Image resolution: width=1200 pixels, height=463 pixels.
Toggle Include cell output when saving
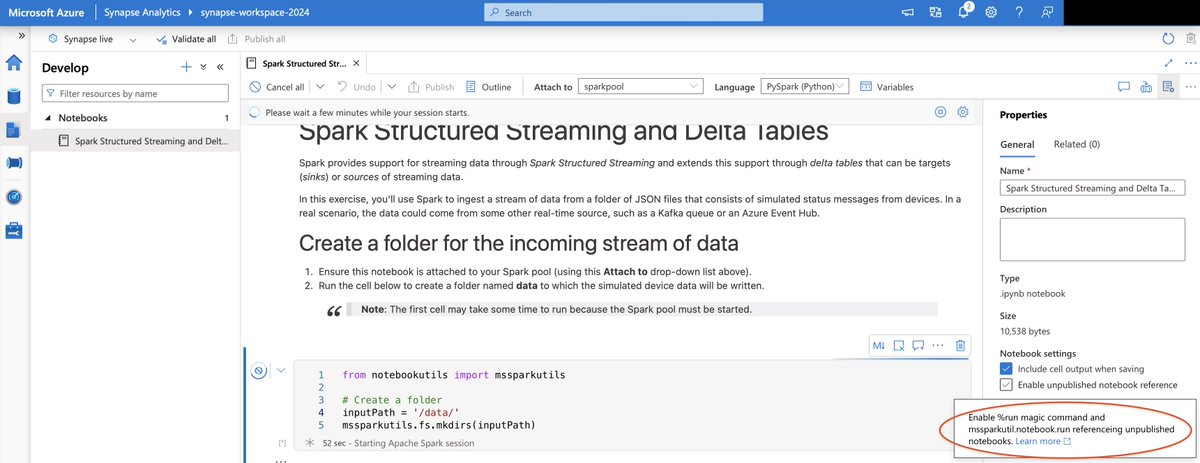point(1007,369)
